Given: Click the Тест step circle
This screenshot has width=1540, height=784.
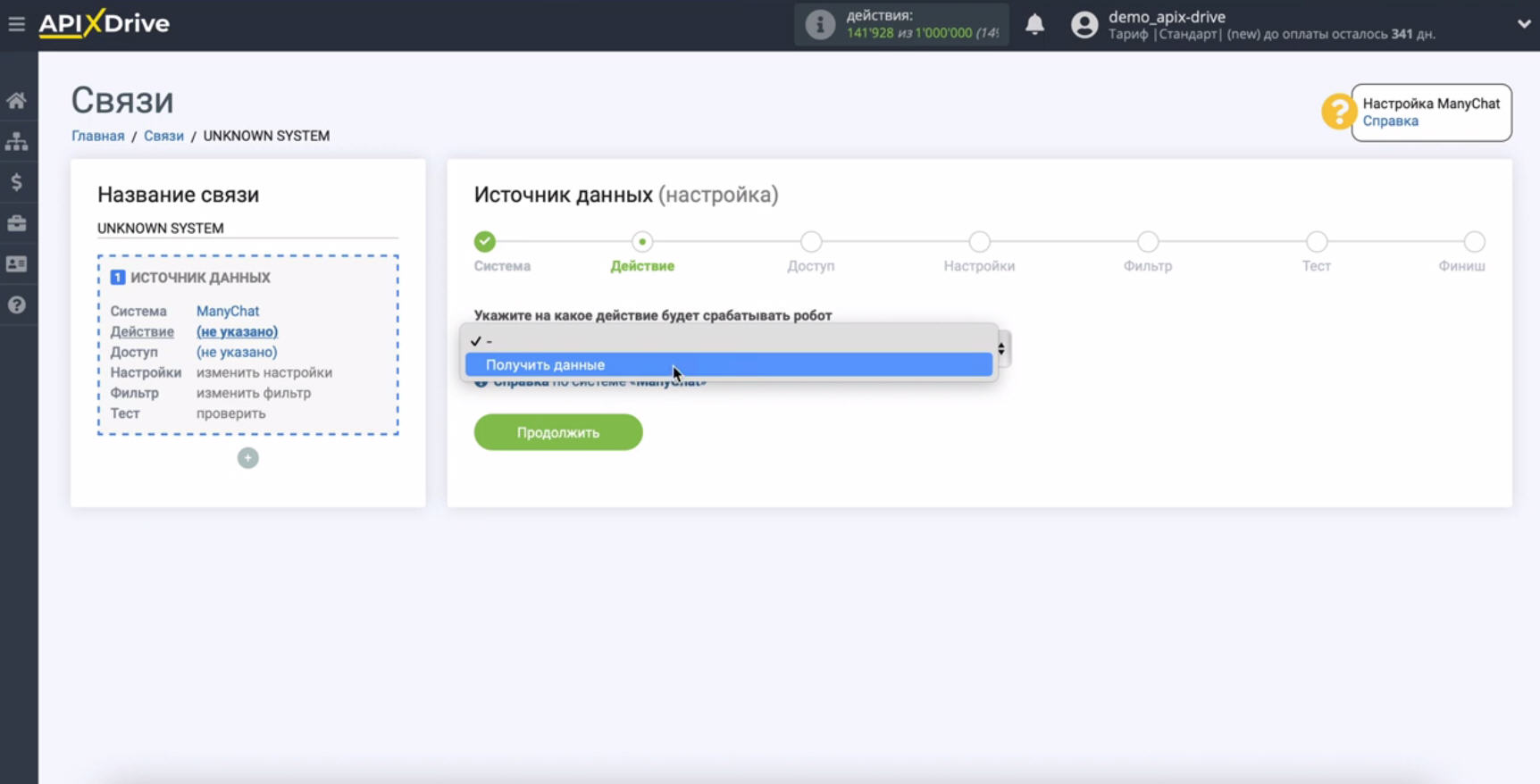Looking at the screenshot, I should pyautogui.click(x=1317, y=241).
